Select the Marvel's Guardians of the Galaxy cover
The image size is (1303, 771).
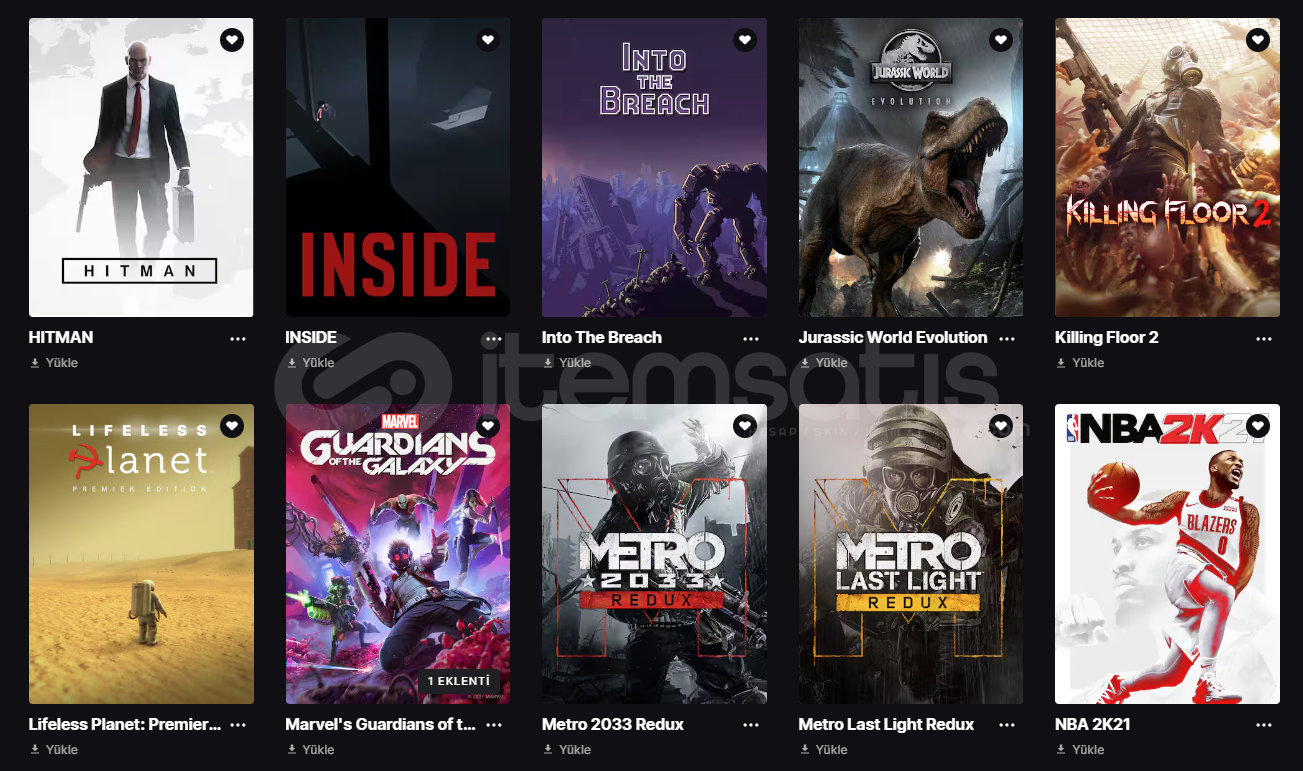[398, 554]
